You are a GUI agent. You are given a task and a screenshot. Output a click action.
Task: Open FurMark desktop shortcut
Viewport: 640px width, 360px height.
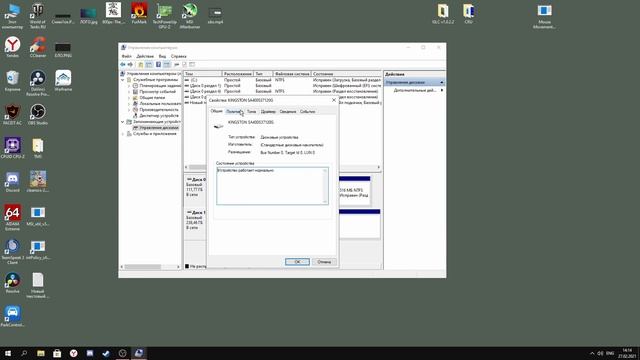(139, 13)
